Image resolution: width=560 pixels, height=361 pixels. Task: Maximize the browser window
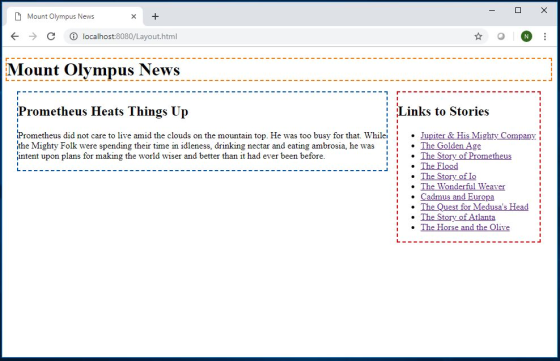[x=518, y=10]
